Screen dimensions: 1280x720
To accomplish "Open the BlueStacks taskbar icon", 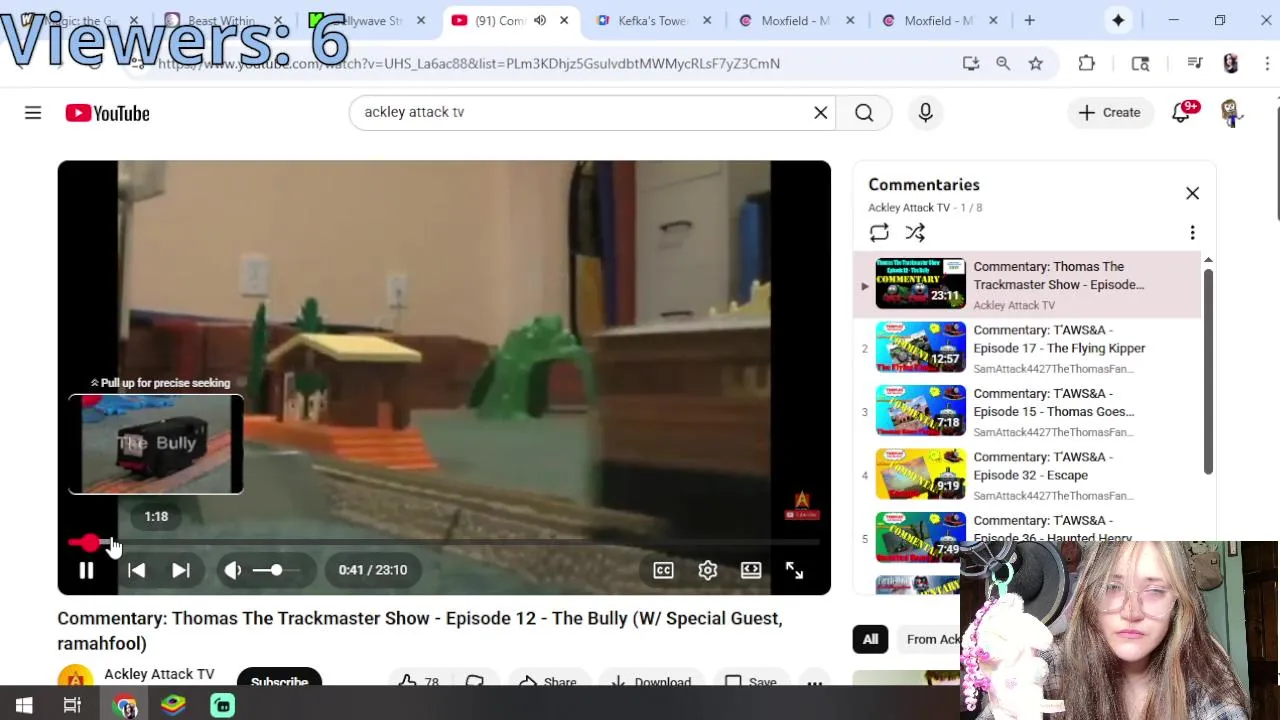I will [174, 706].
